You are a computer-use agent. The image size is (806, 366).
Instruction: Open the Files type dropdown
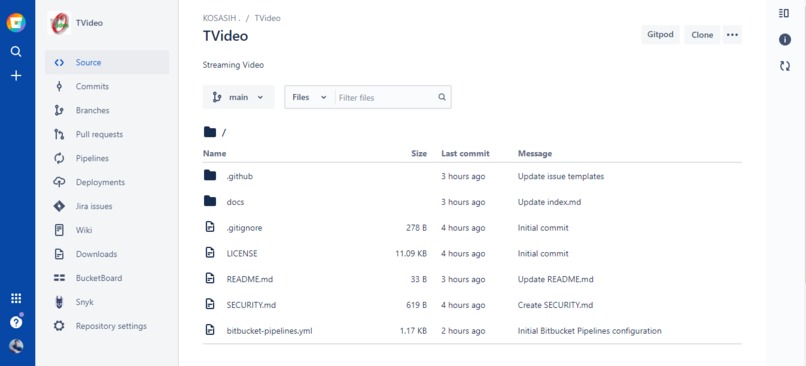(x=309, y=97)
